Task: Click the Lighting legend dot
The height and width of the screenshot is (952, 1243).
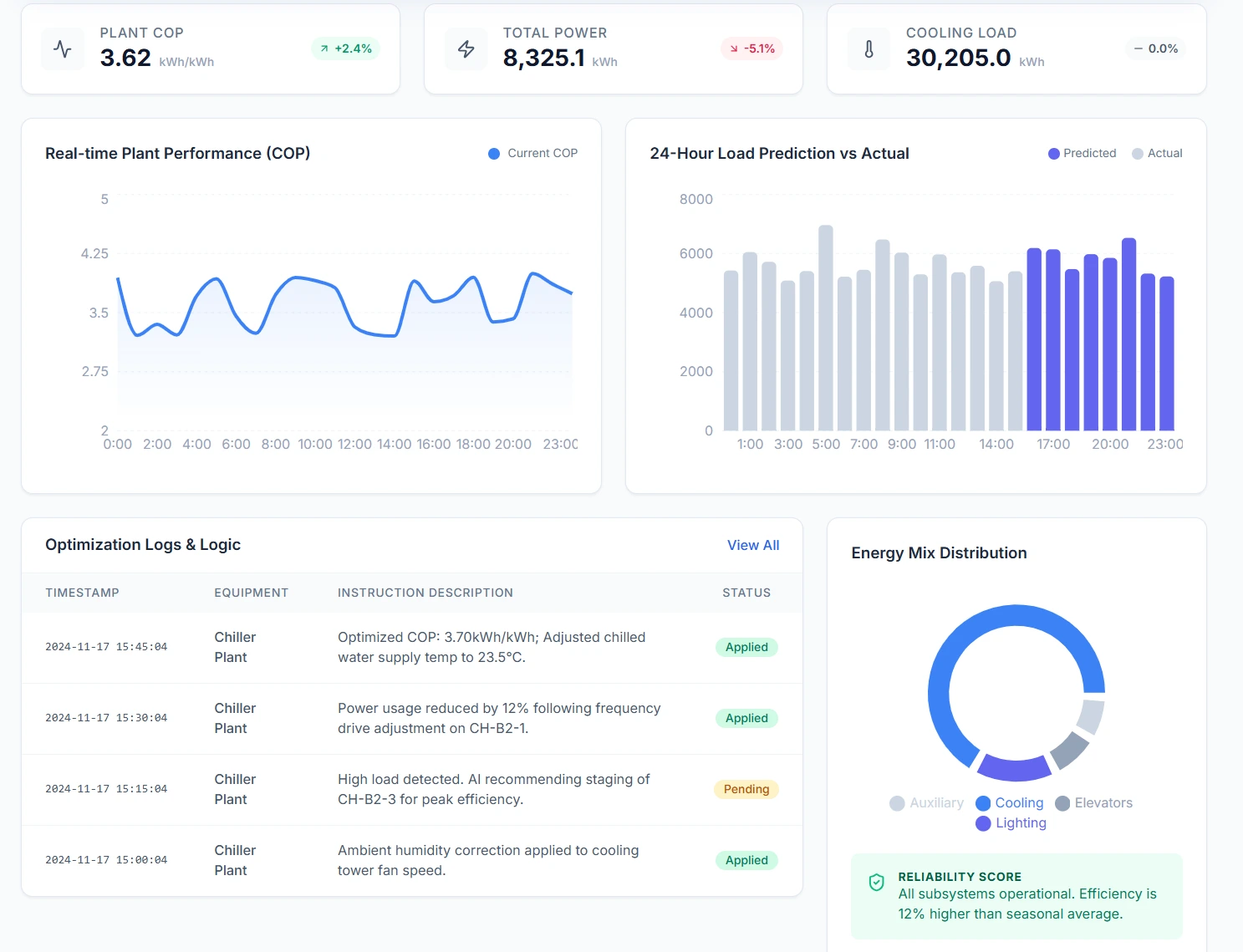Action: 983,823
